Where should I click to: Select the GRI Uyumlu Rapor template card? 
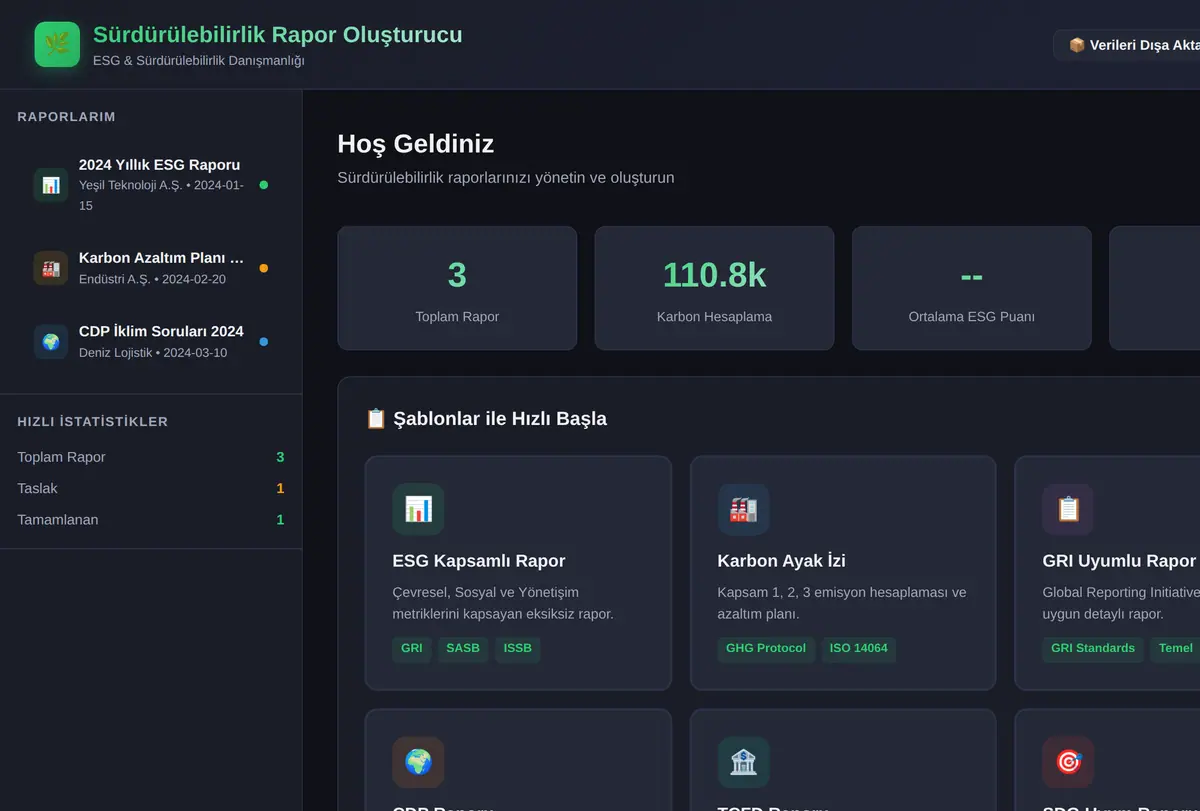(1108, 573)
